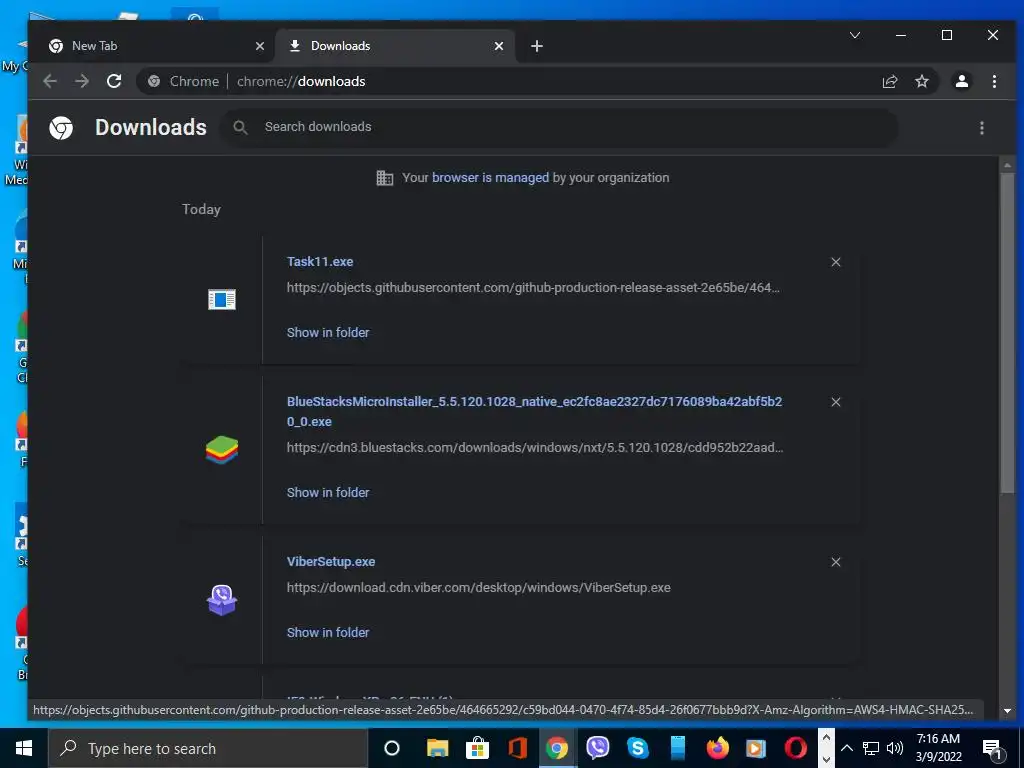Click the BlueStacks file icon
The image size is (1024, 768).
click(222, 449)
